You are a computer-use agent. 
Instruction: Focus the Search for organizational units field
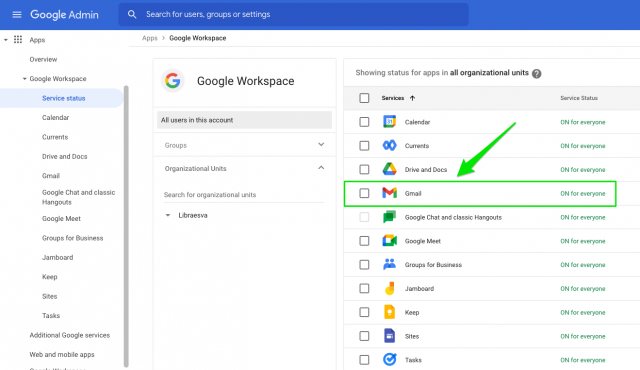coord(244,195)
